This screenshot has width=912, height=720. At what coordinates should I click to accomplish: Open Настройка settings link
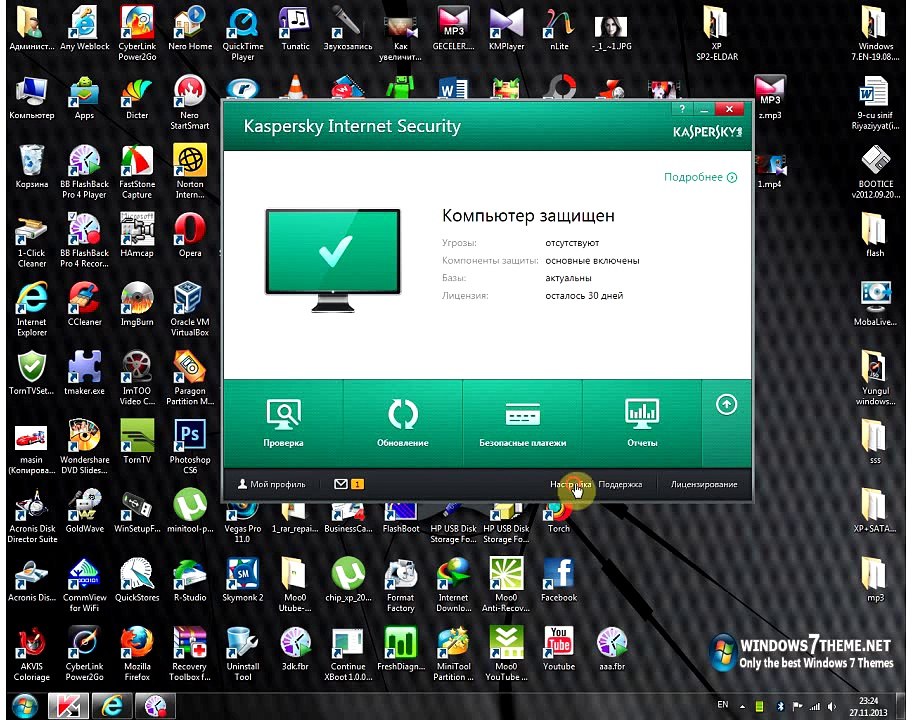point(571,484)
